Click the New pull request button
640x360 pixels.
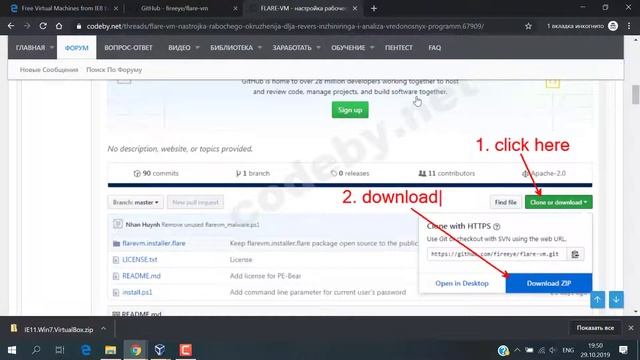tap(195, 202)
